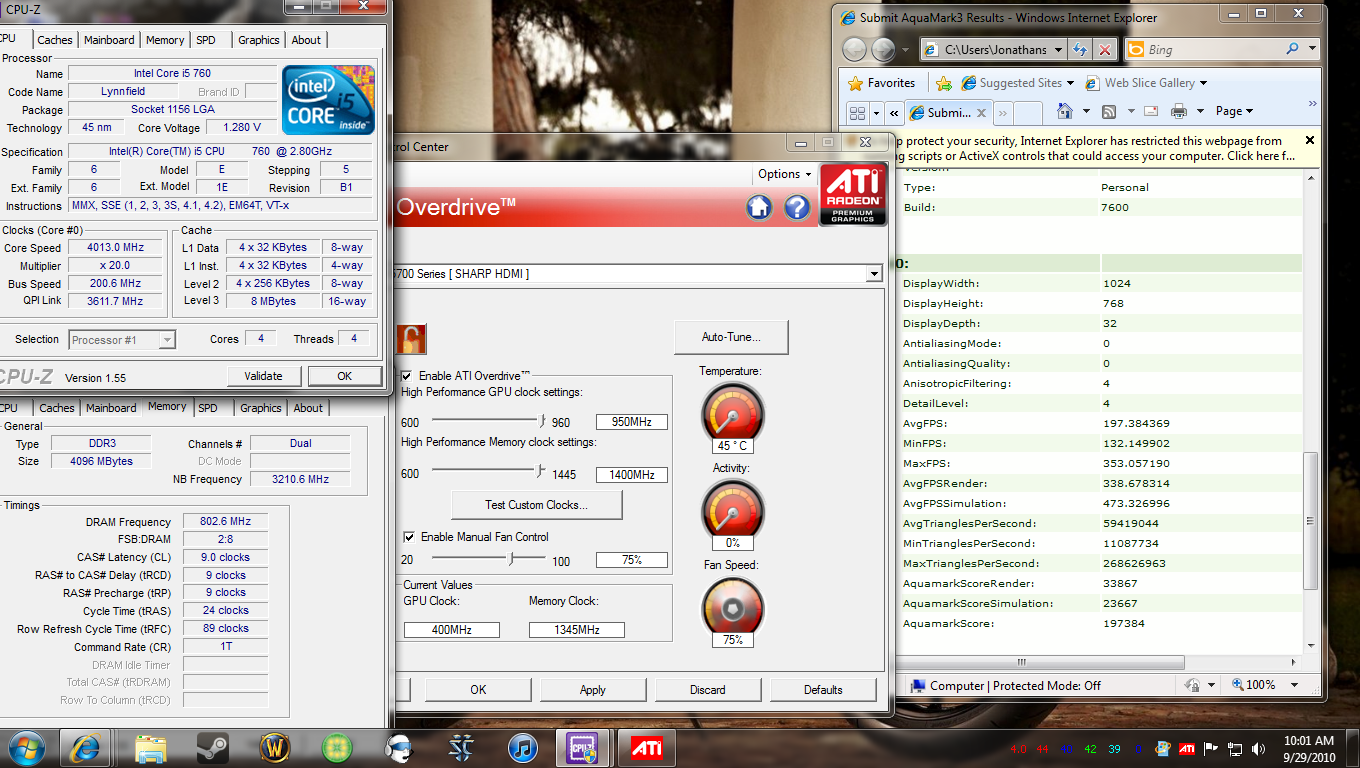
Task: Click the 1400MHz memory clock field
Action: 632,475
